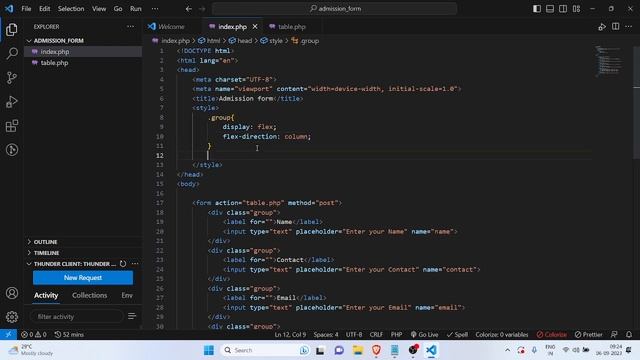
Task: Toggle the bottom panel layout icon
Action: click(x=550, y=9)
